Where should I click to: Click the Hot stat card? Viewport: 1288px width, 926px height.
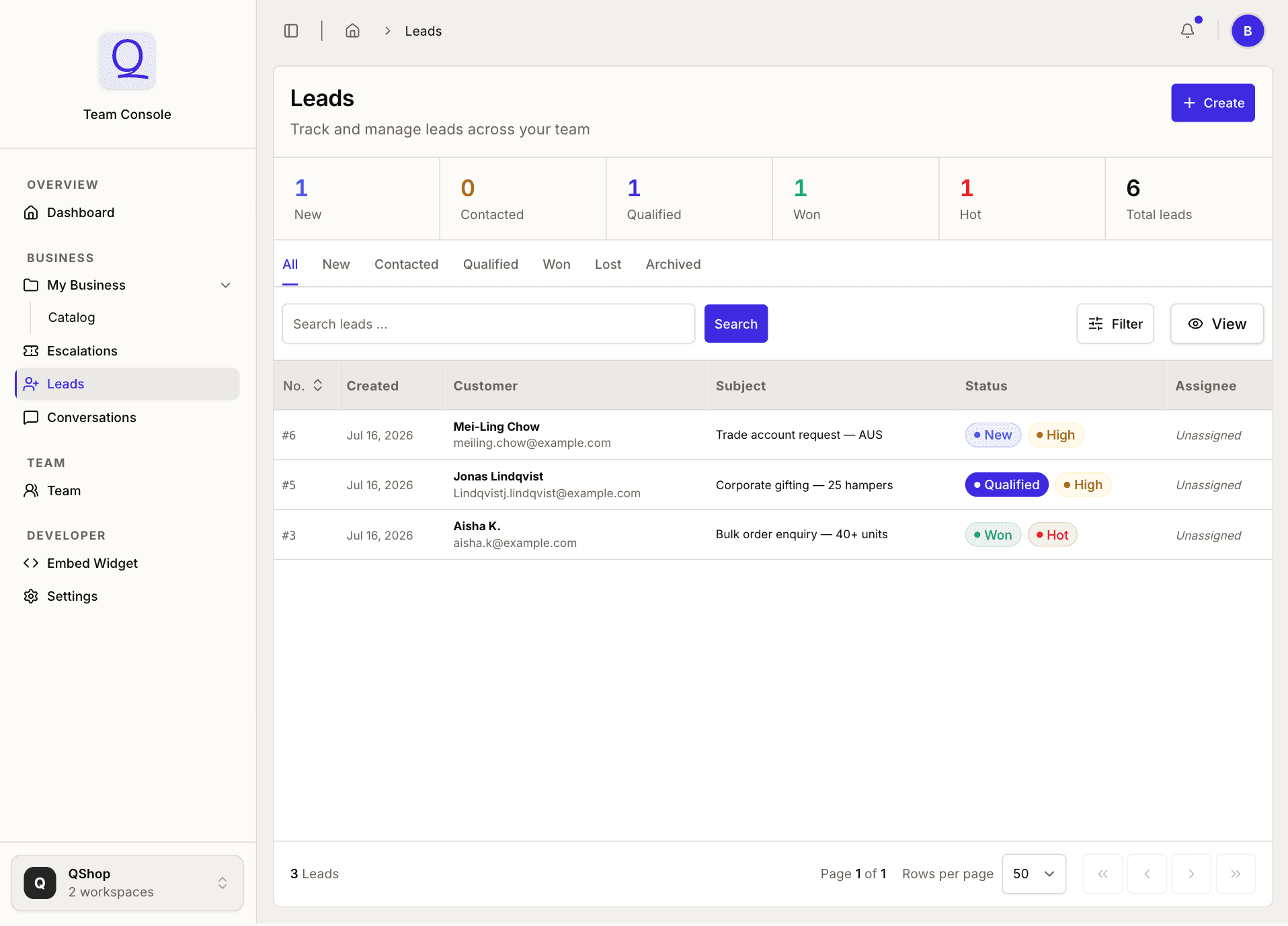coord(1022,199)
